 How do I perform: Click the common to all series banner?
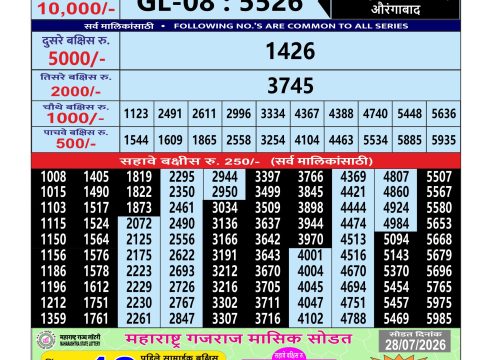point(246,26)
